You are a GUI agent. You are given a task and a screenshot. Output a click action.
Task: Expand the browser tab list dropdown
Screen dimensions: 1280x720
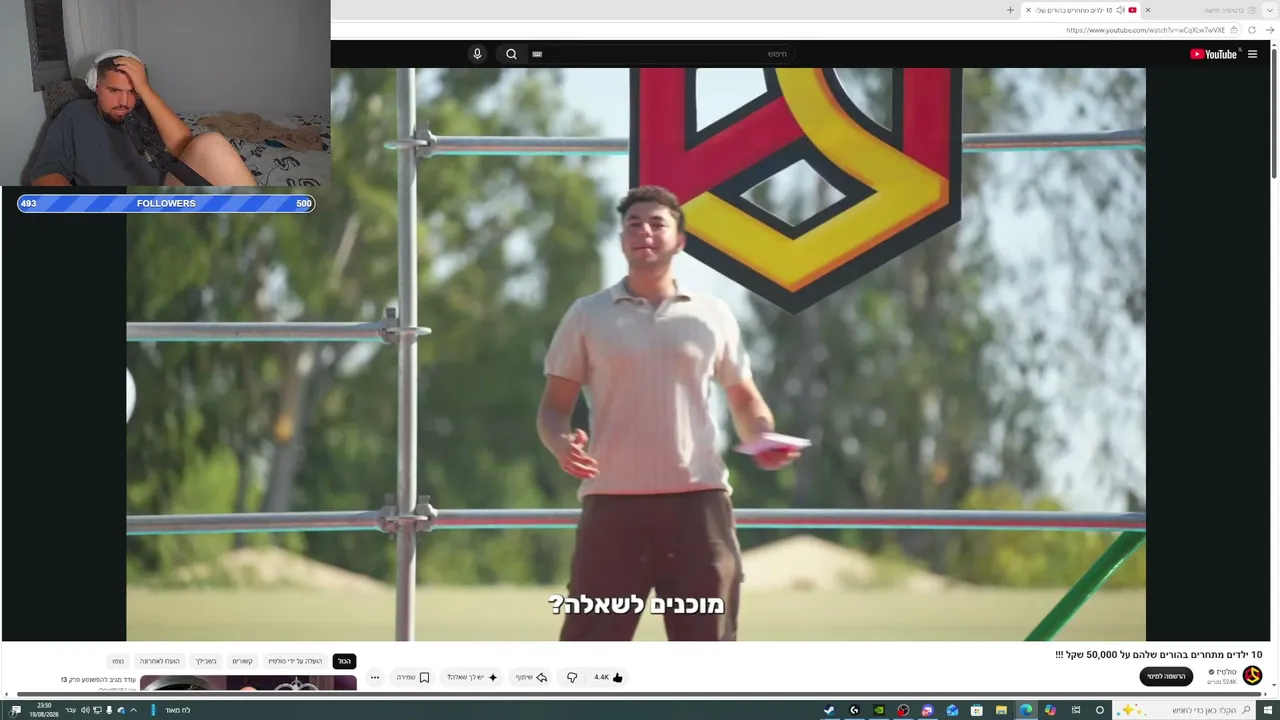click(1270, 10)
